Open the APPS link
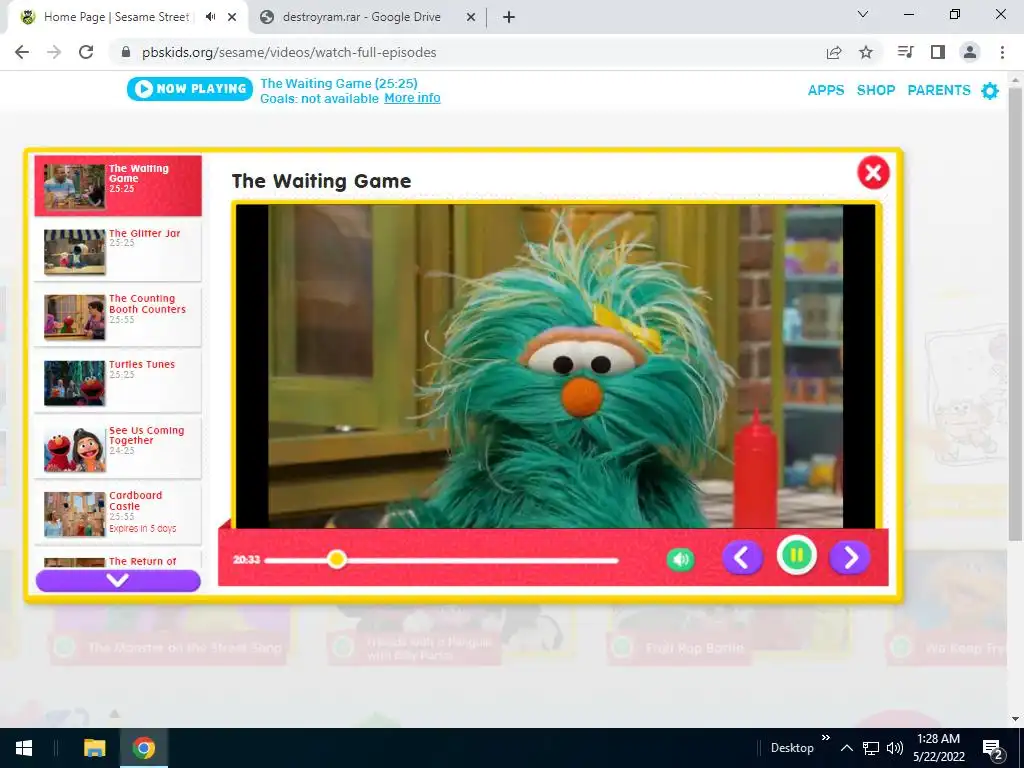The width and height of the screenshot is (1024, 768). 825,90
